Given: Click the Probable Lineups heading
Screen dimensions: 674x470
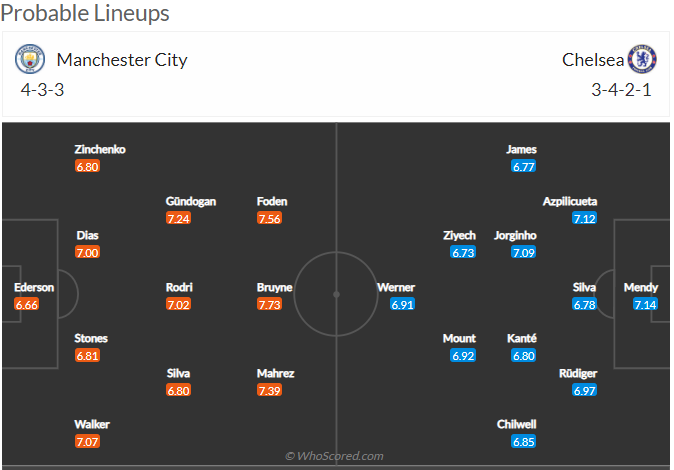Looking at the screenshot, I should (x=85, y=12).
